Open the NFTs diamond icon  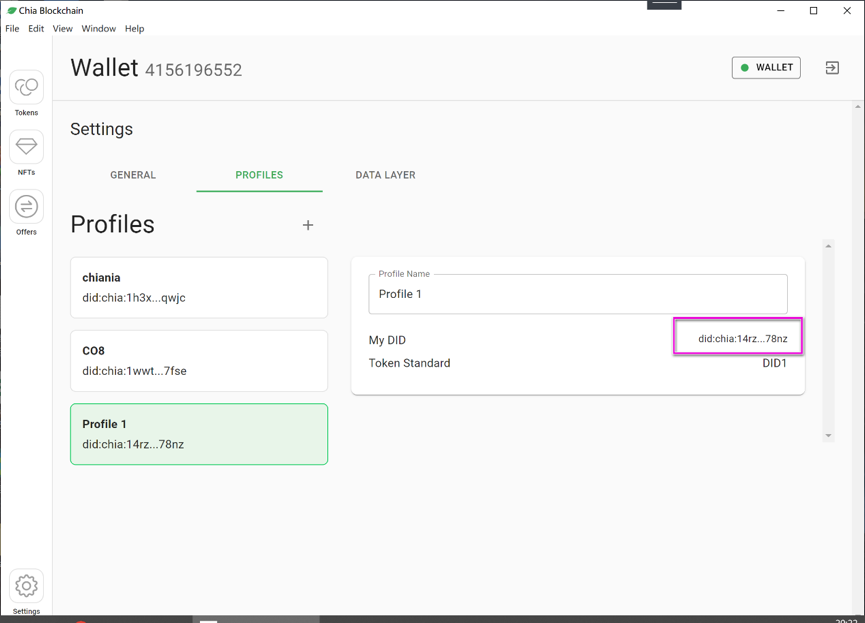pos(26,147)
